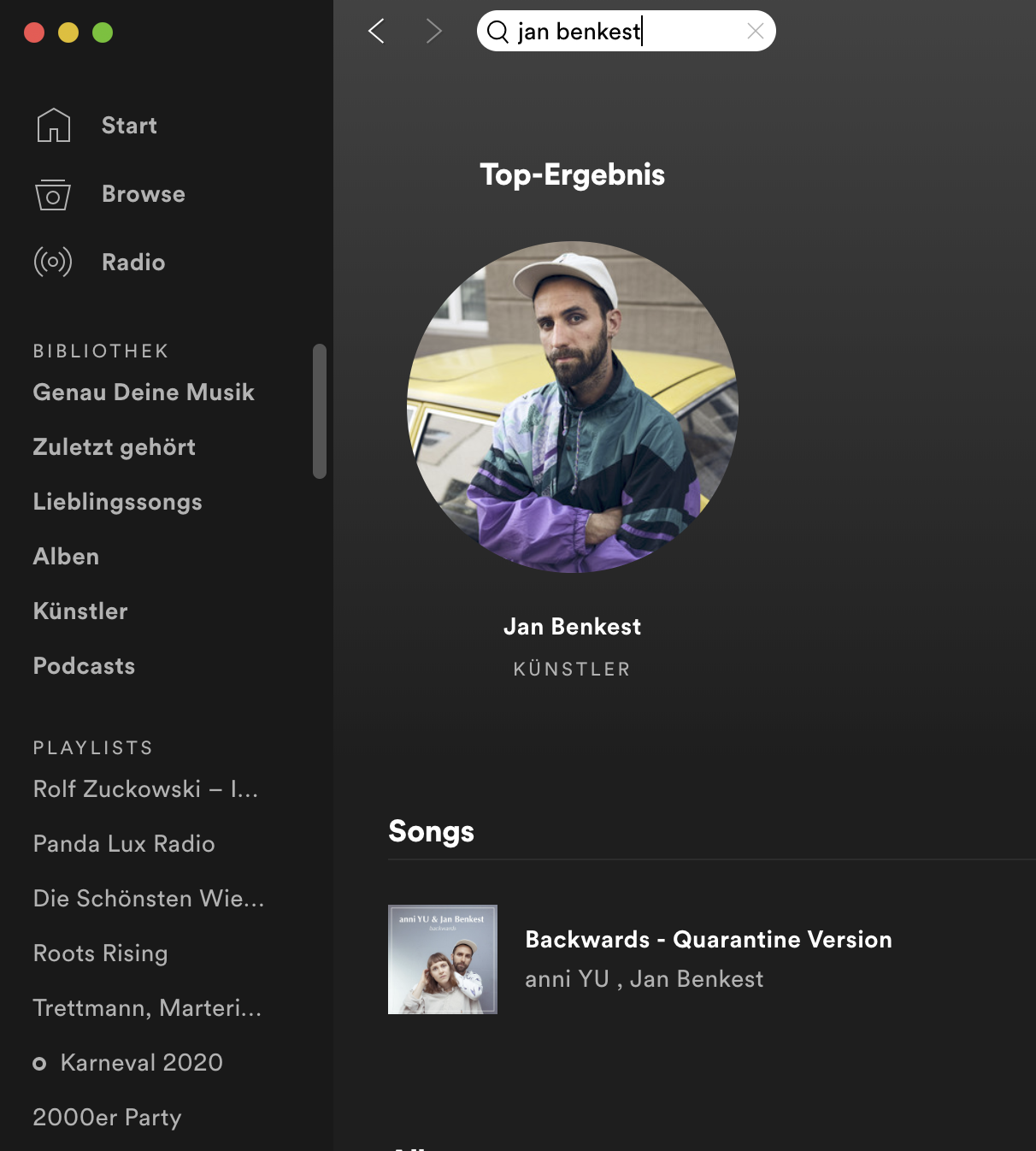Go back with the left arrow
Viewport: 1036px width, 1151px height.
[x=376, y=32]
